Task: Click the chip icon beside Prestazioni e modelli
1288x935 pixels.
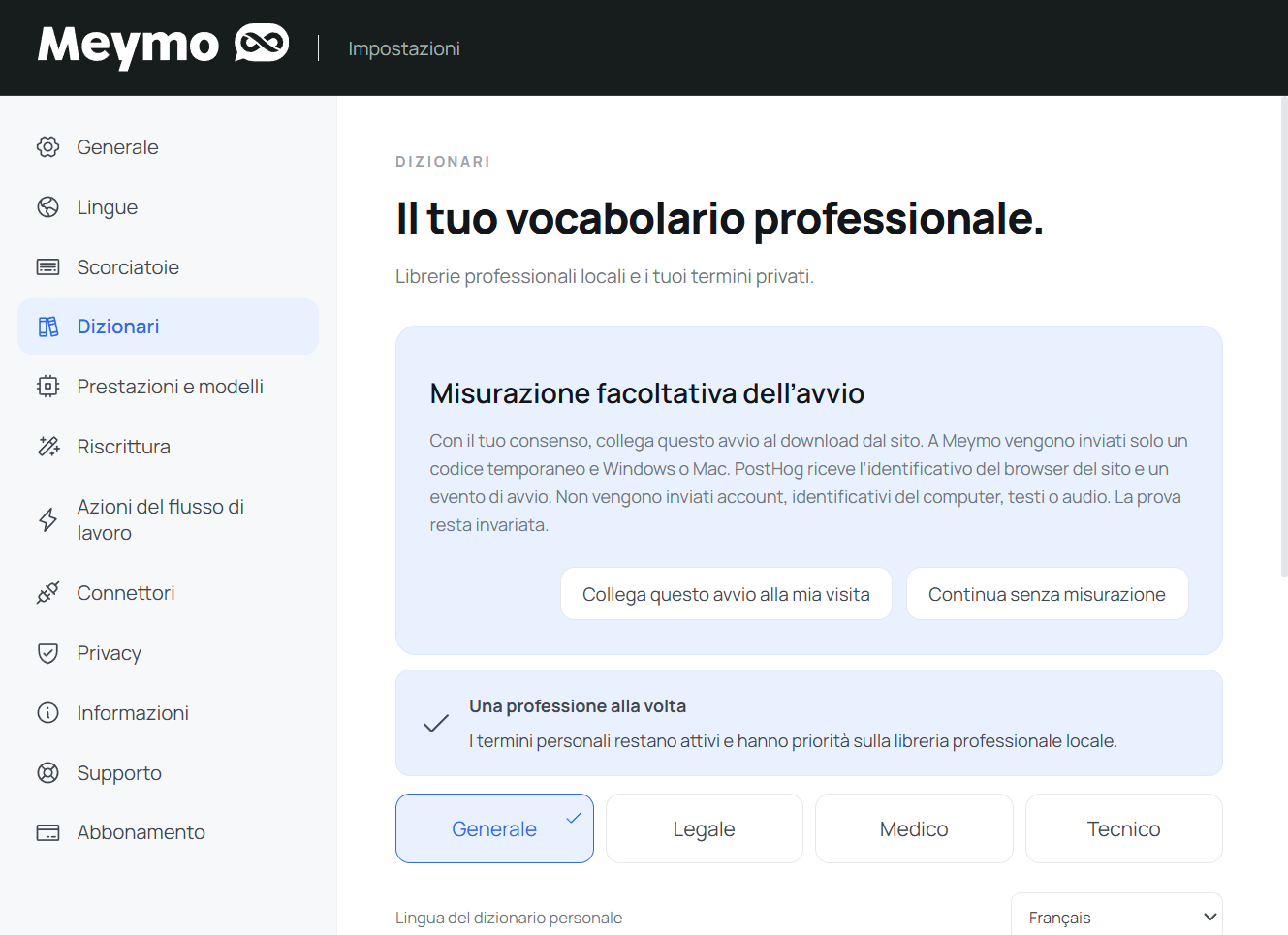Action: click(x=47, y=387)
